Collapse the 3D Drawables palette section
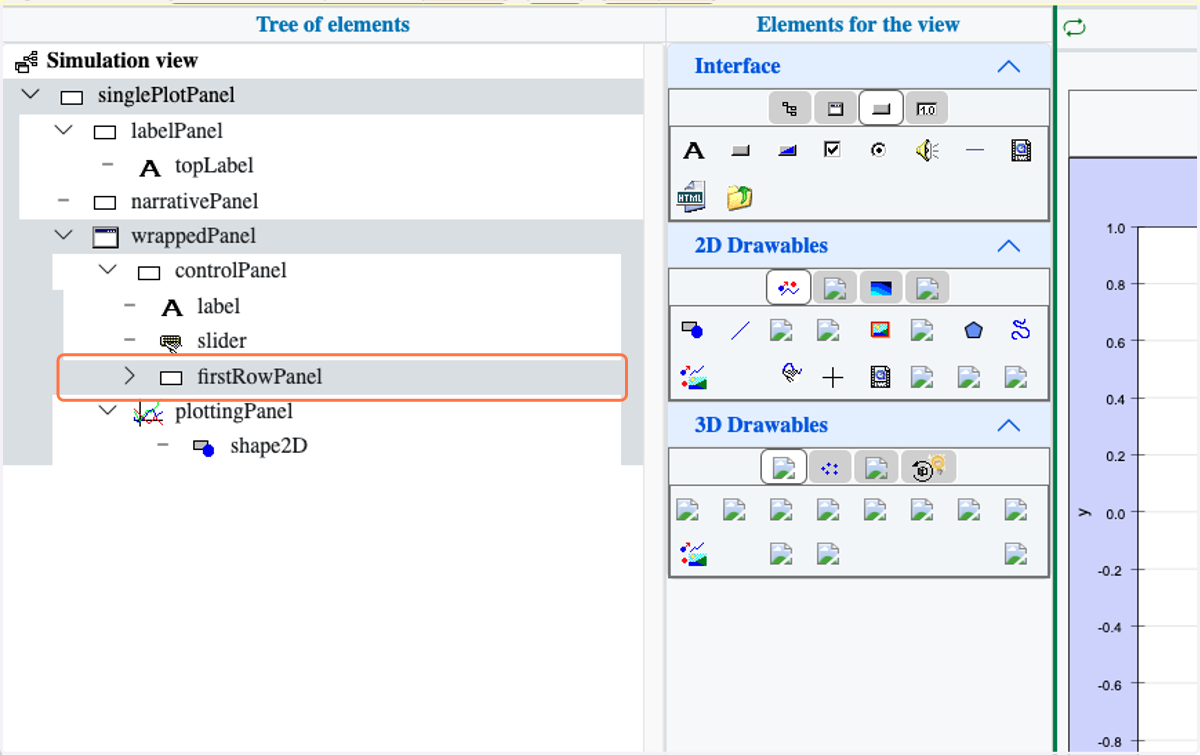 [1009, 425]
